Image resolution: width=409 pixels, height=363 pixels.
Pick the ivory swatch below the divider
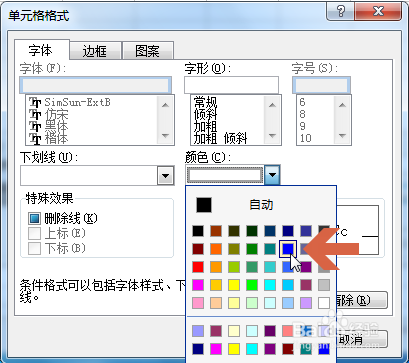coord(234,331)
